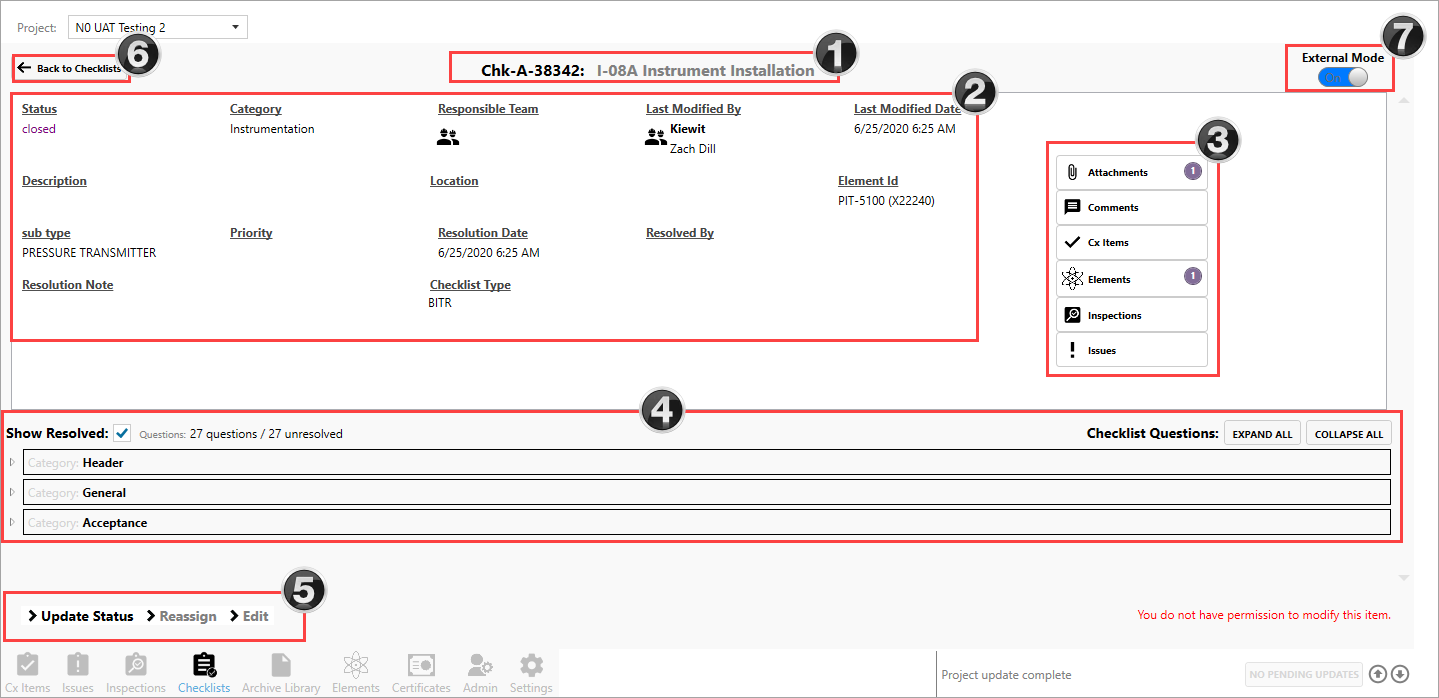Viewport: 1439px width, 698px height.
Task: Click the Kiewit team icon
Action: (656, 138)
